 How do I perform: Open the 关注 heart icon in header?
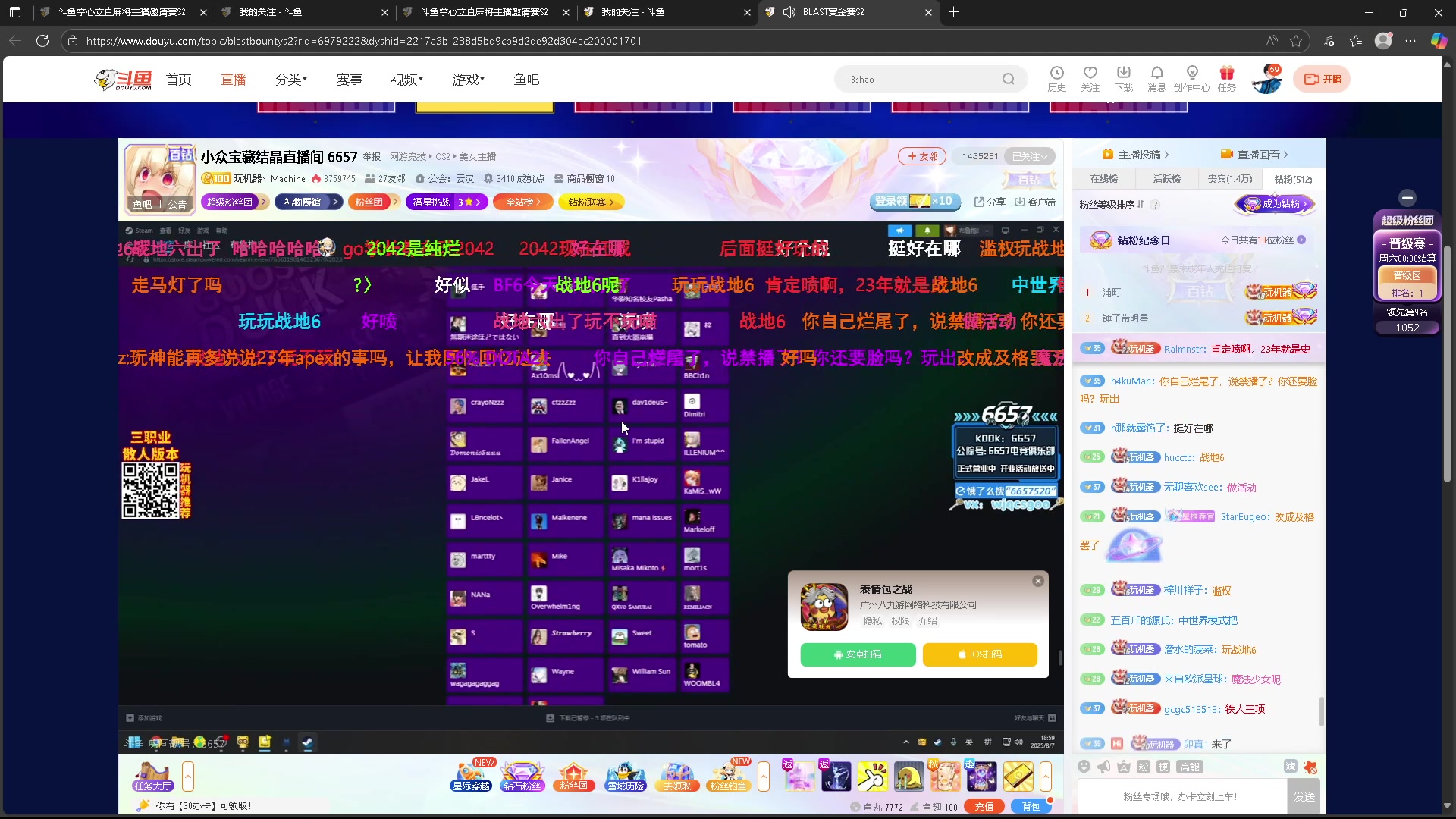(1090, 78)
